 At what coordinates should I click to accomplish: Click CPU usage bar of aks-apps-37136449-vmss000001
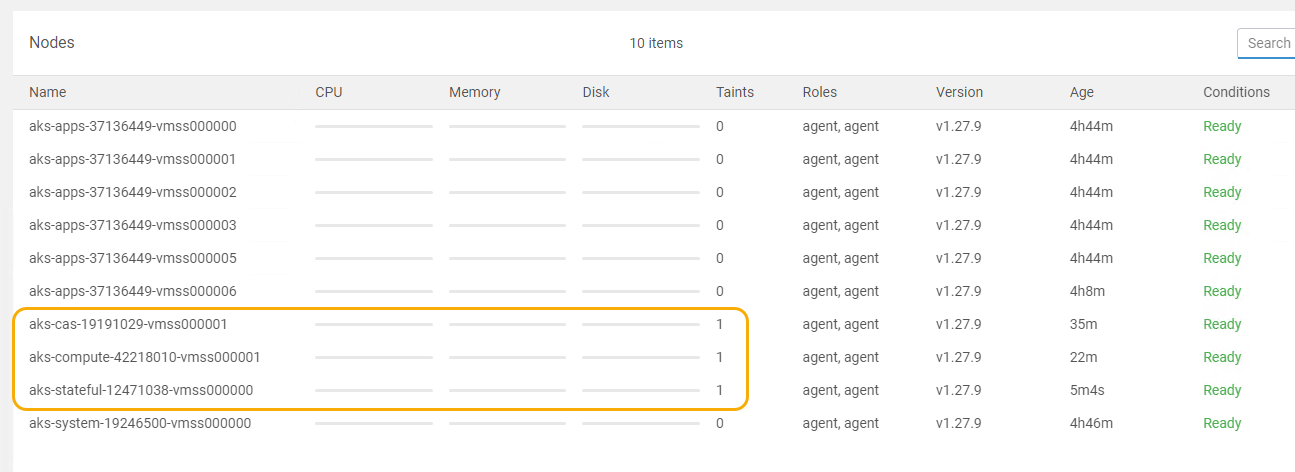[x=374, y=159]
